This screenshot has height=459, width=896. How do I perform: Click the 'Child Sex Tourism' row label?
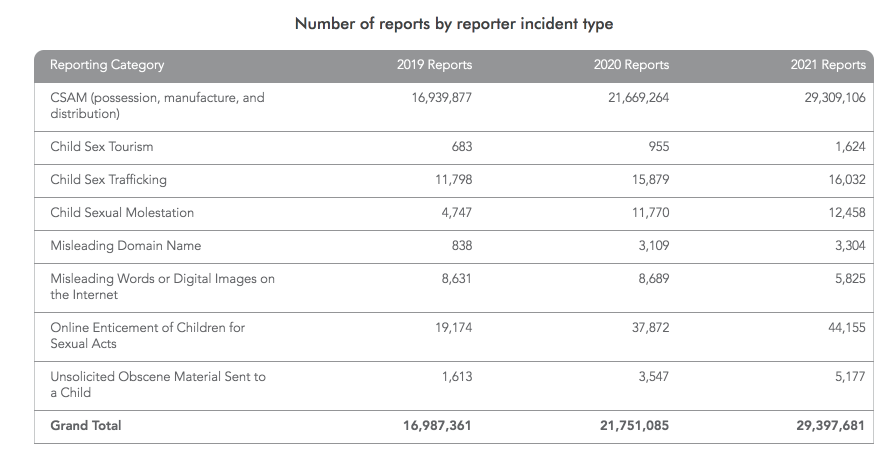pyautogui.click(x=102, y=147)
